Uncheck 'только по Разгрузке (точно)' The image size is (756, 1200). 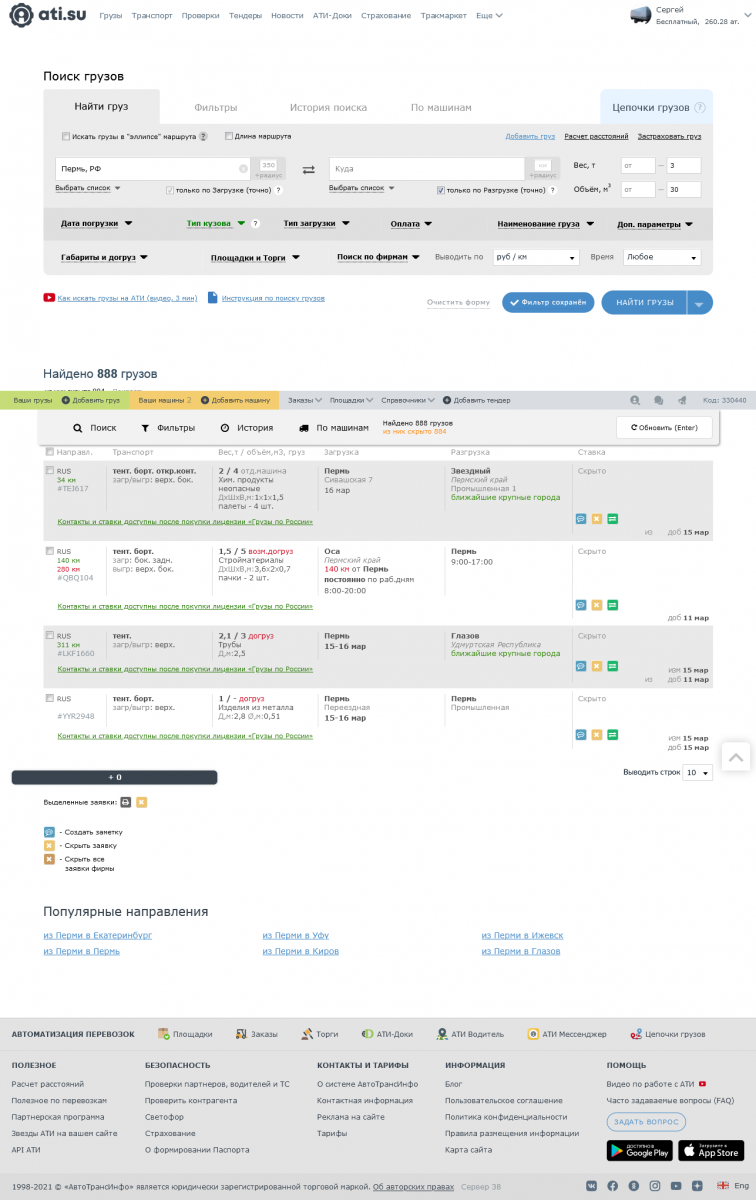point(441,190)
